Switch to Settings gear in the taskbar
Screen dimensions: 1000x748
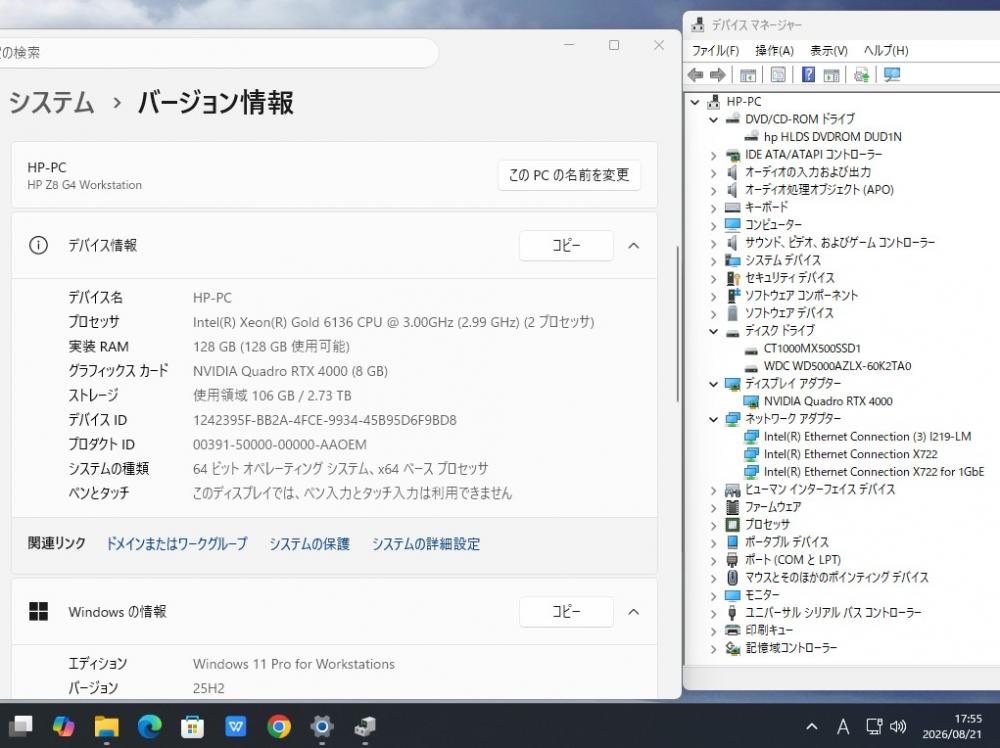[321, 726]
